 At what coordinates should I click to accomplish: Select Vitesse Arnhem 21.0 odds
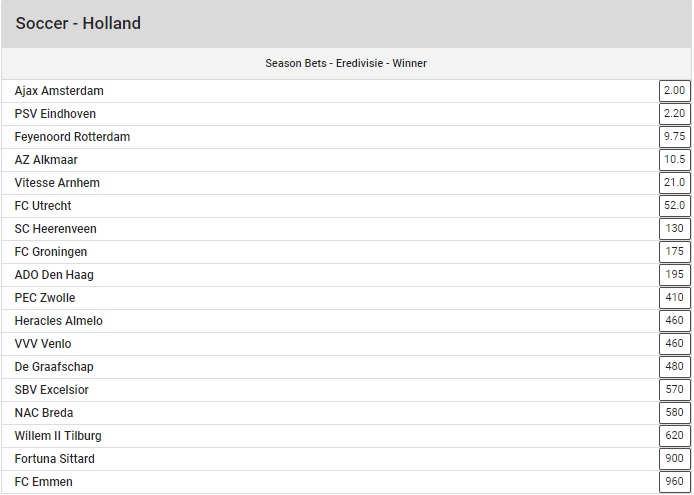[675, 183]
